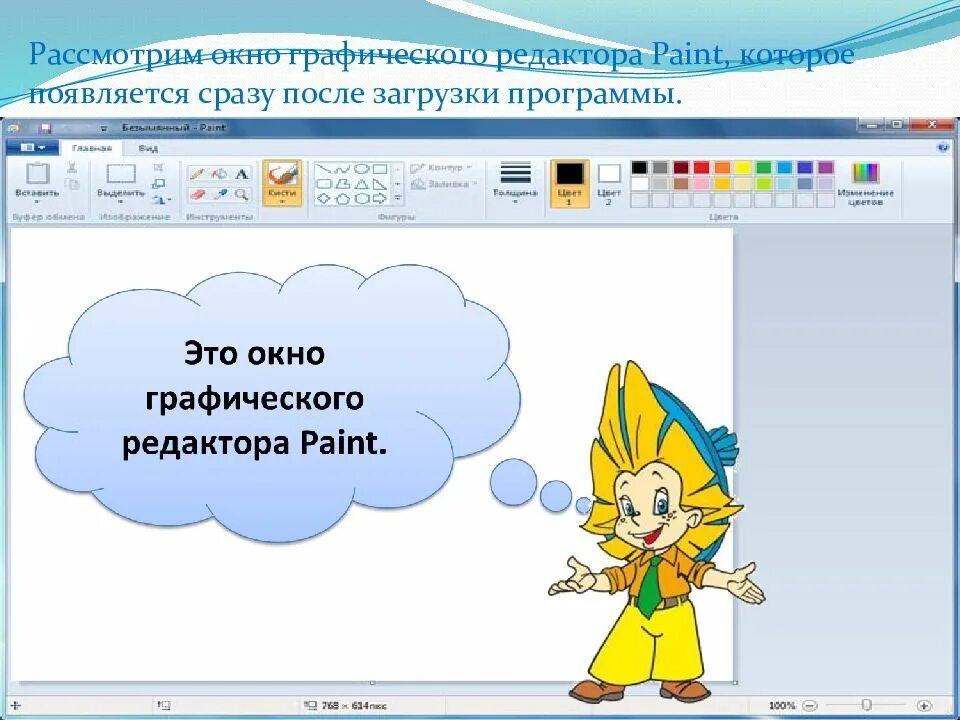Expand the shapes gallery More arrow
The height and width of the screenshot is (720, 960).
pos(397,198)
